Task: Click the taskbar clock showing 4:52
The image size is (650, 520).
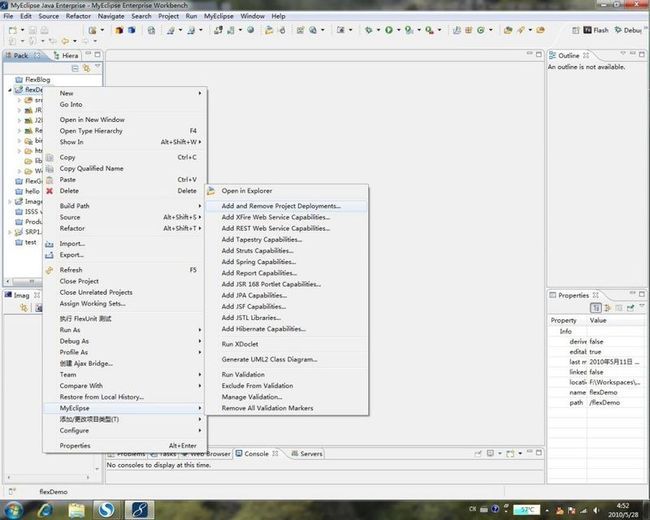Action: point(623,510)
